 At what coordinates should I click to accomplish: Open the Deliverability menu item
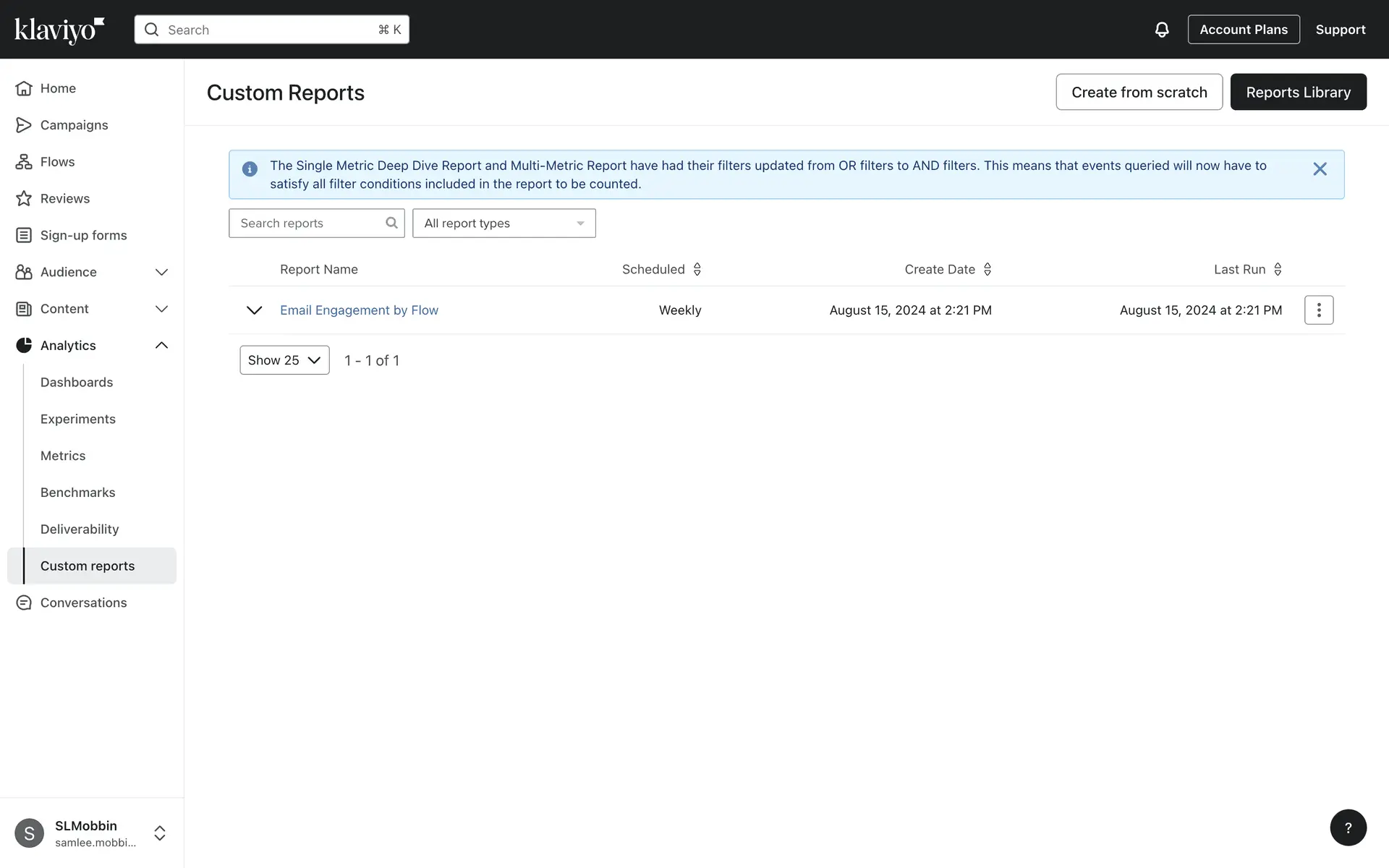coord(80,529)
